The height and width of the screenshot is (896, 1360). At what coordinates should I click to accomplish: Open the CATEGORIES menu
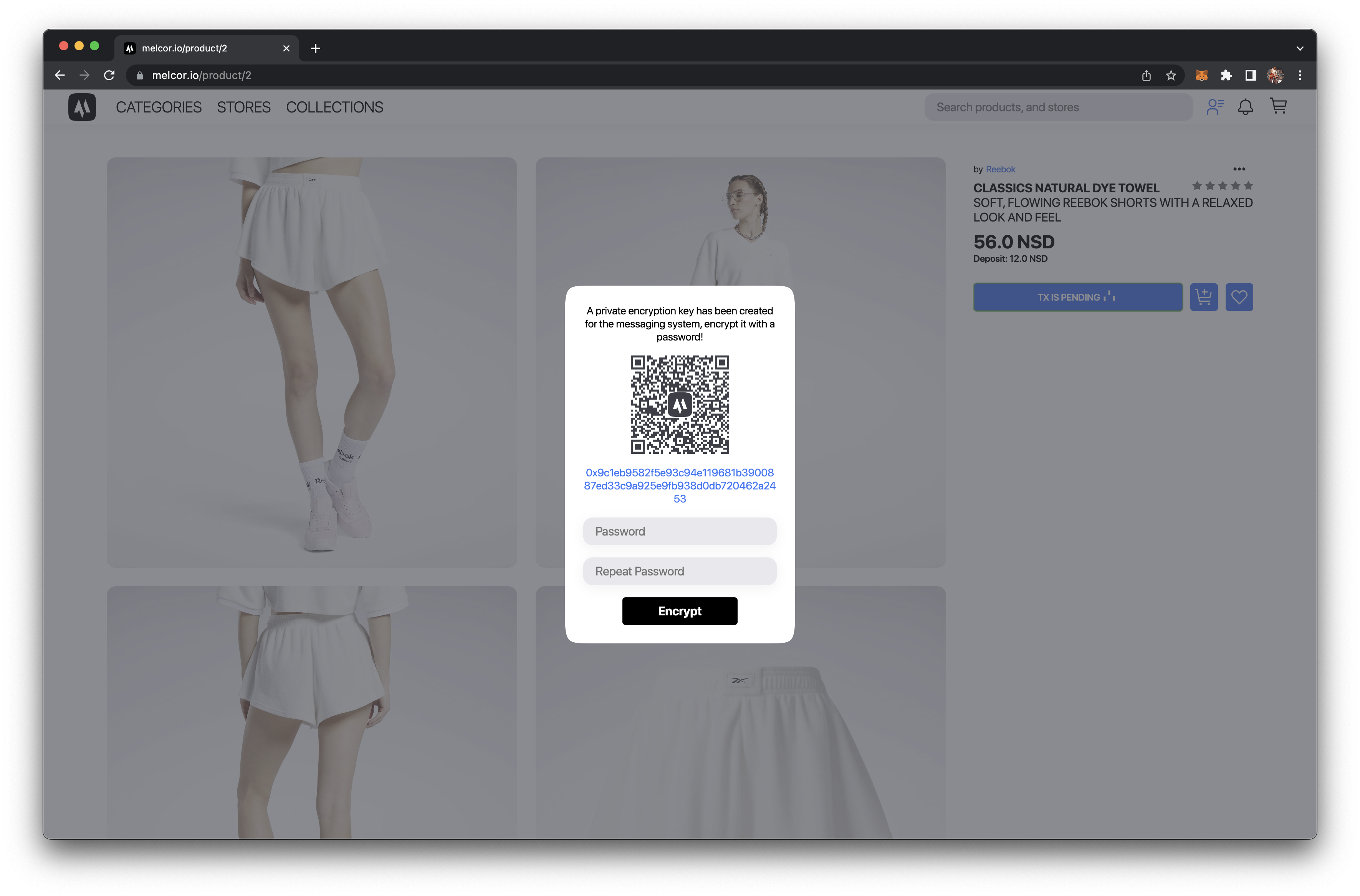pyautogui.click(x=158, y=107)
